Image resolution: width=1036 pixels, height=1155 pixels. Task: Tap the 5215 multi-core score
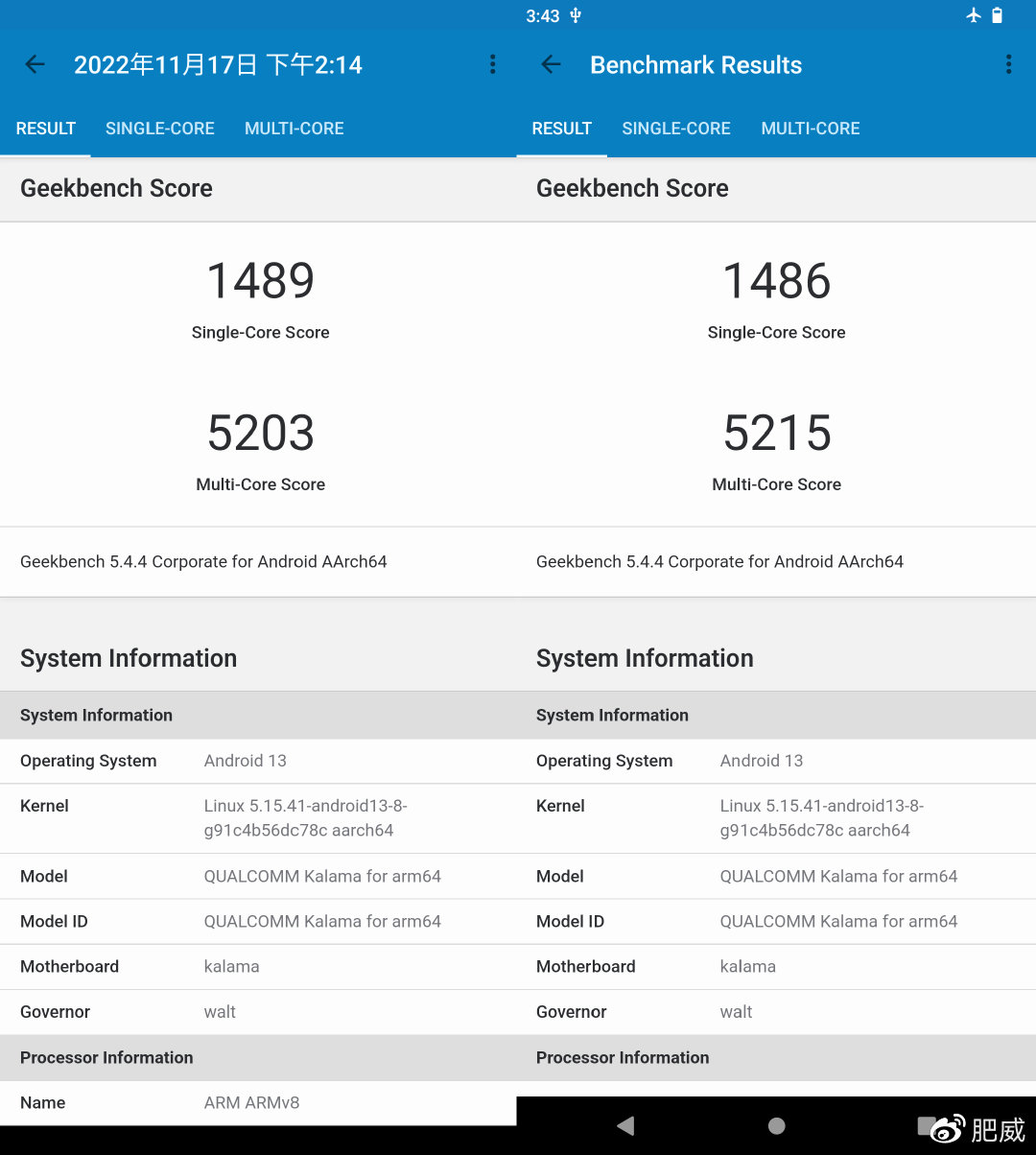tap(777, 434)
